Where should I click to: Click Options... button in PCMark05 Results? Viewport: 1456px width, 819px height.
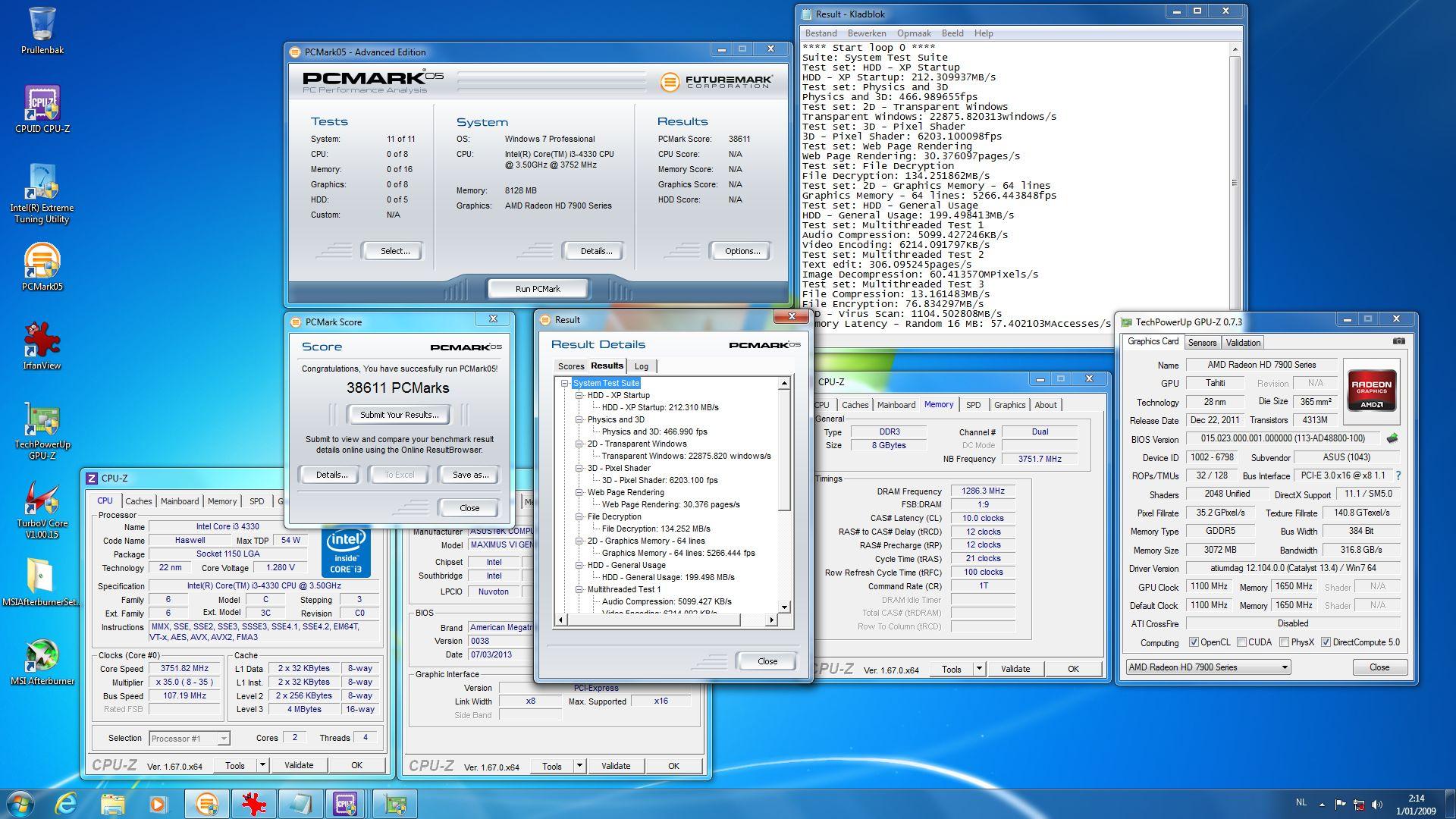742,251
